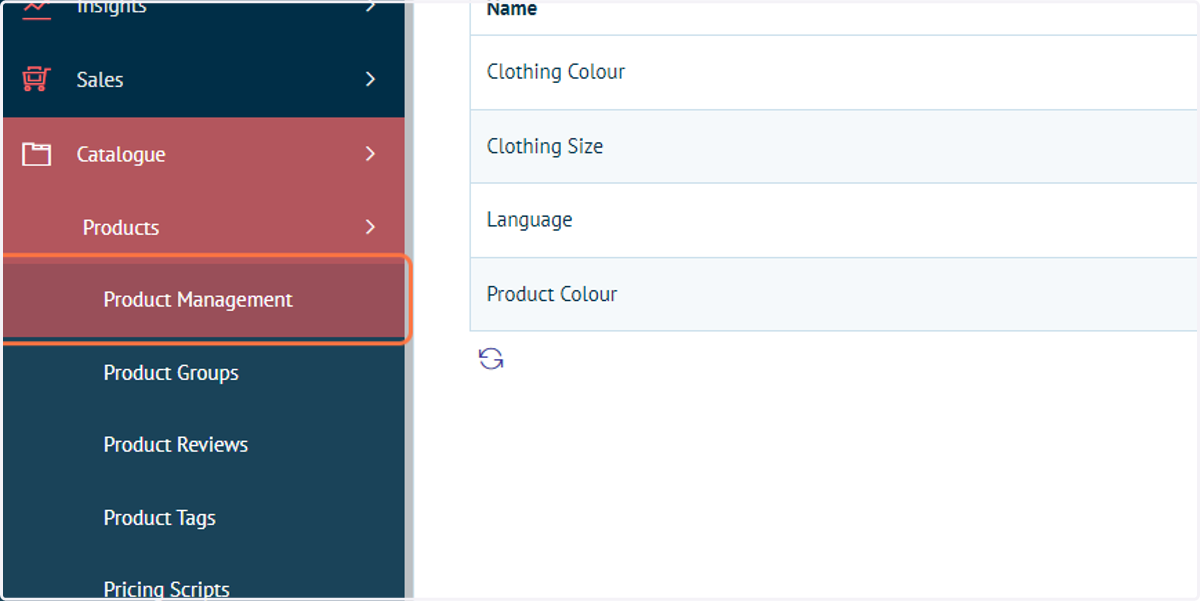Image resolution: width=1200 pixels, height=601 pixels.
Task: Select the Products submenu label
Action: pos(121,228)
